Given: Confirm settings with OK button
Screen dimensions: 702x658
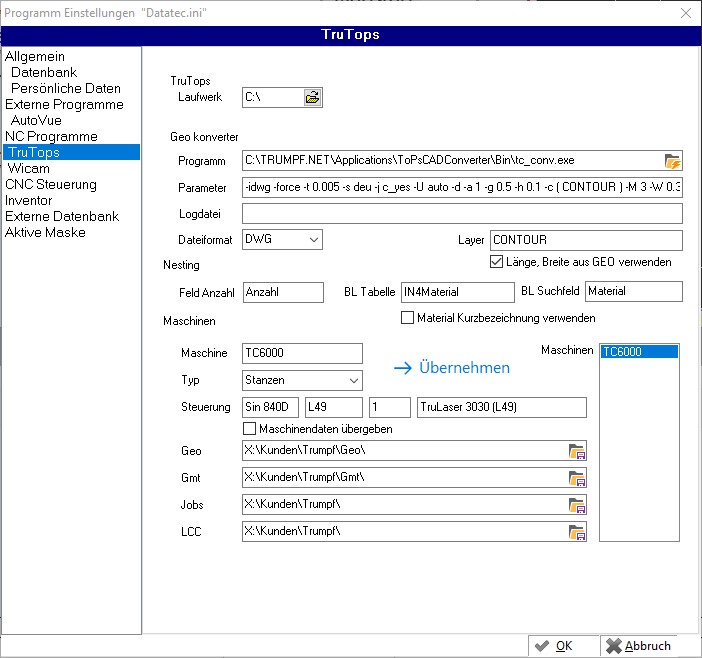Looking at the screenshot, I should (563, 646).
